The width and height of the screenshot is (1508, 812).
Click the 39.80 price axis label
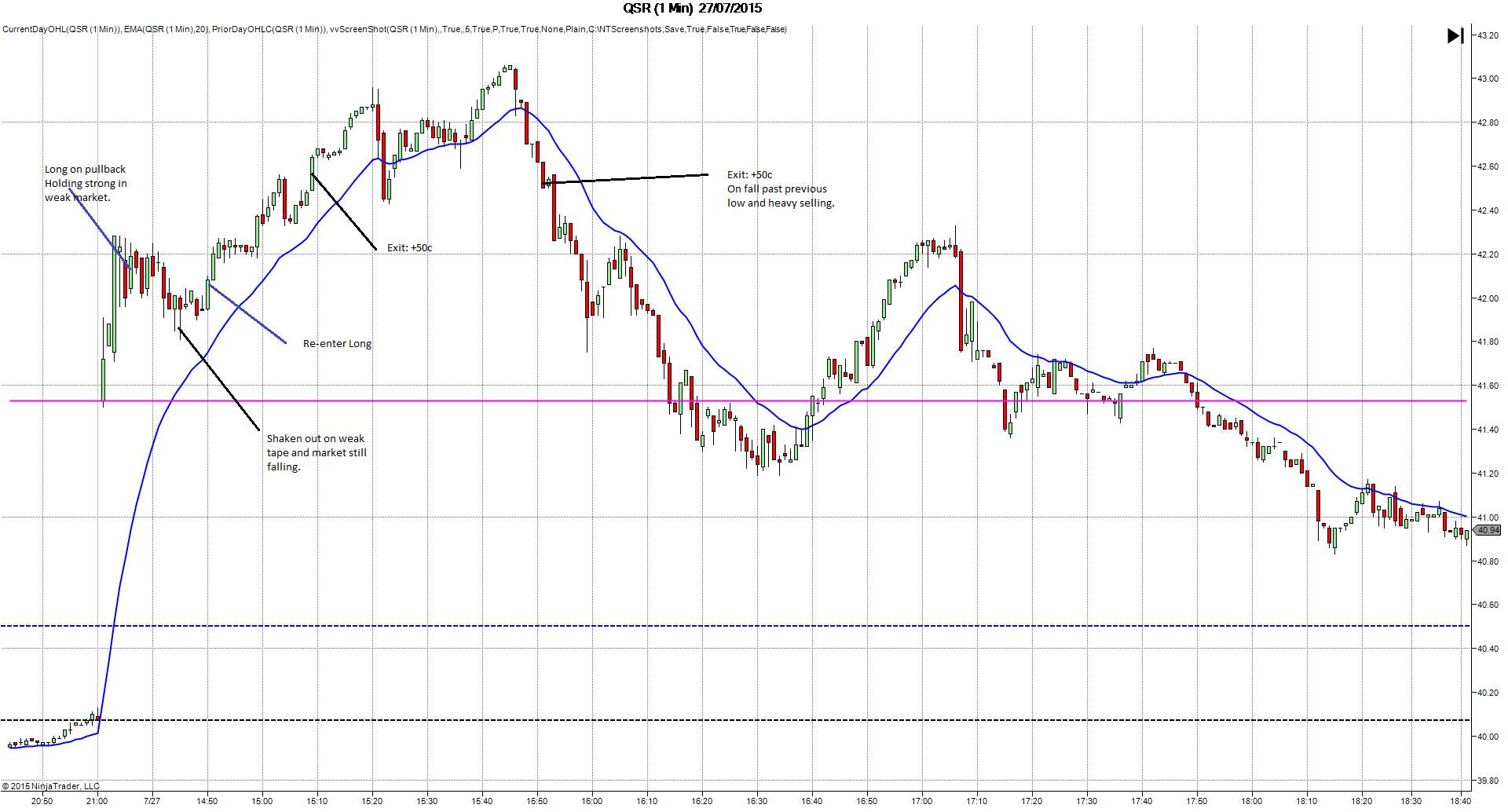pyautogui.click(x=1488, y=781)
